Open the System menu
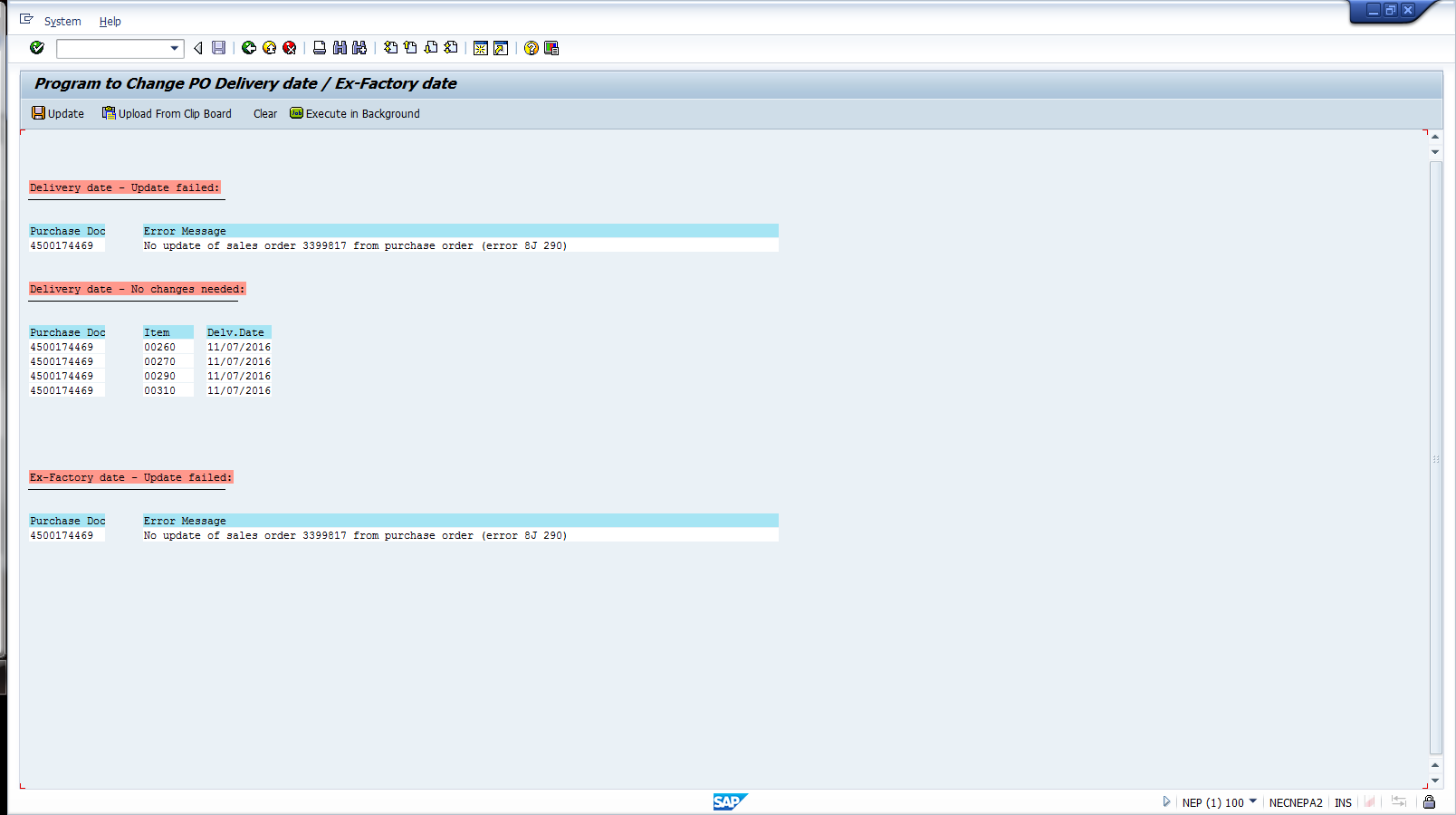 pyautogui.click(x=62, y=21)
